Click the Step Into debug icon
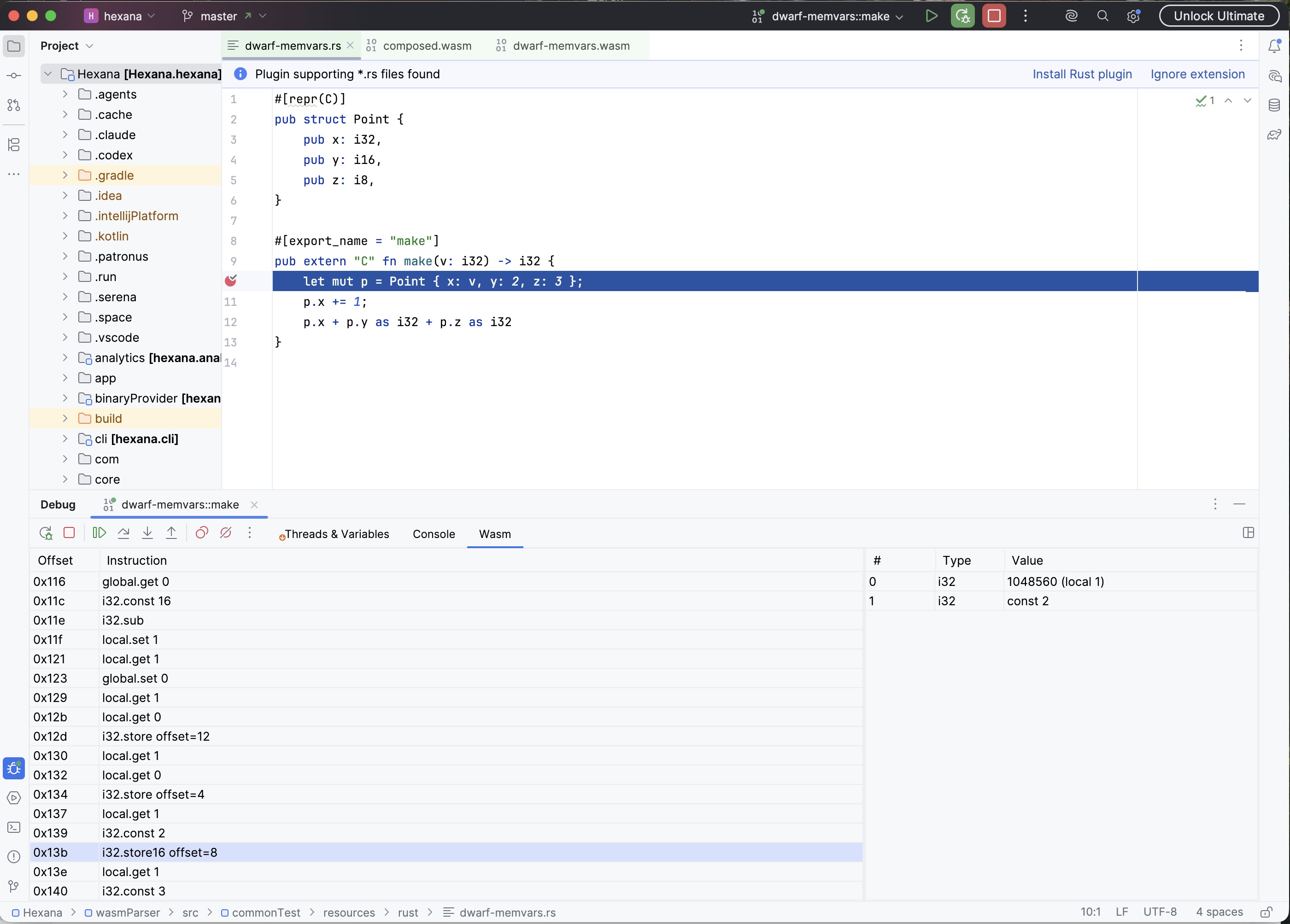This screenshot has width=1290, height=924. click(x=147, y=533)
